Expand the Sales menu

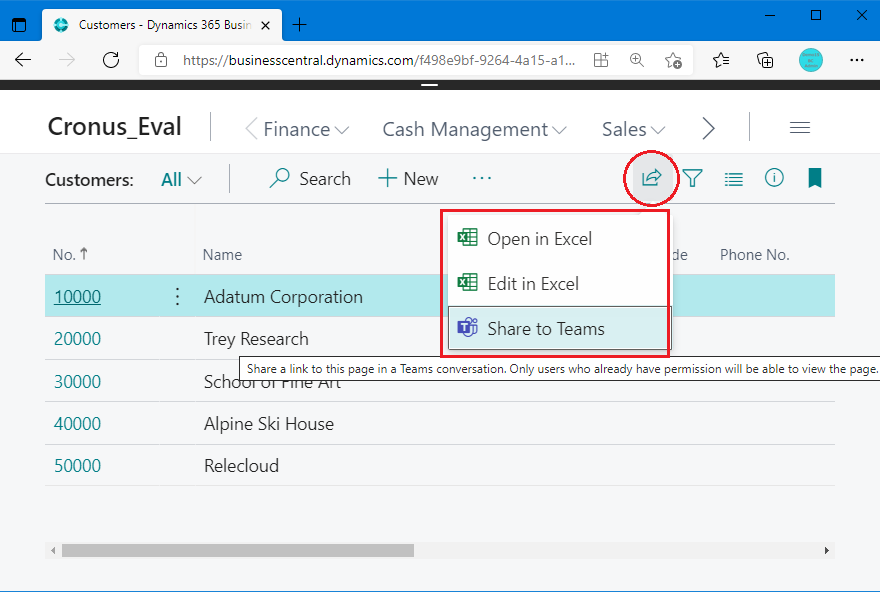(633, 129)
